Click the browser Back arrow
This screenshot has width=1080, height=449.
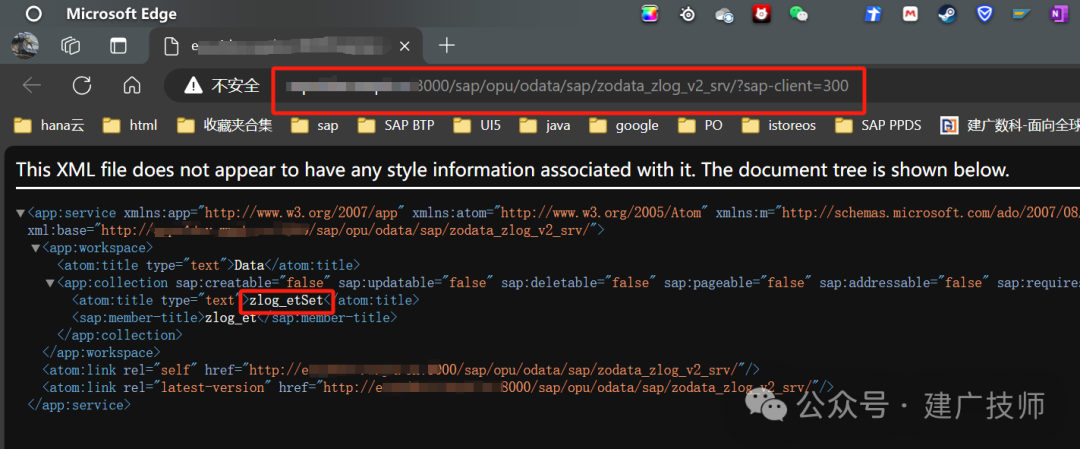32,85
